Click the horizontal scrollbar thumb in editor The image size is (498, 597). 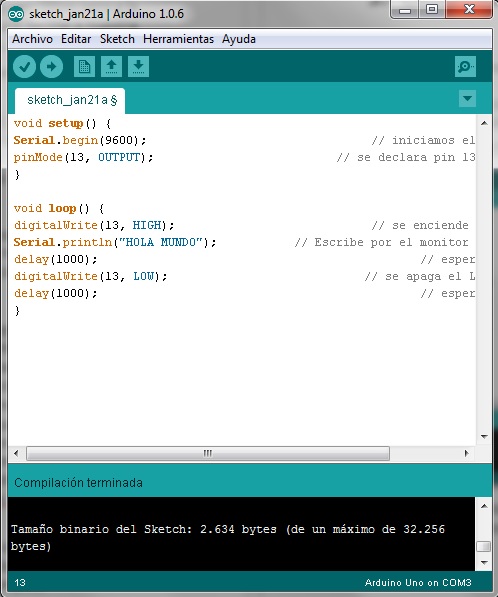pos(208,453)
